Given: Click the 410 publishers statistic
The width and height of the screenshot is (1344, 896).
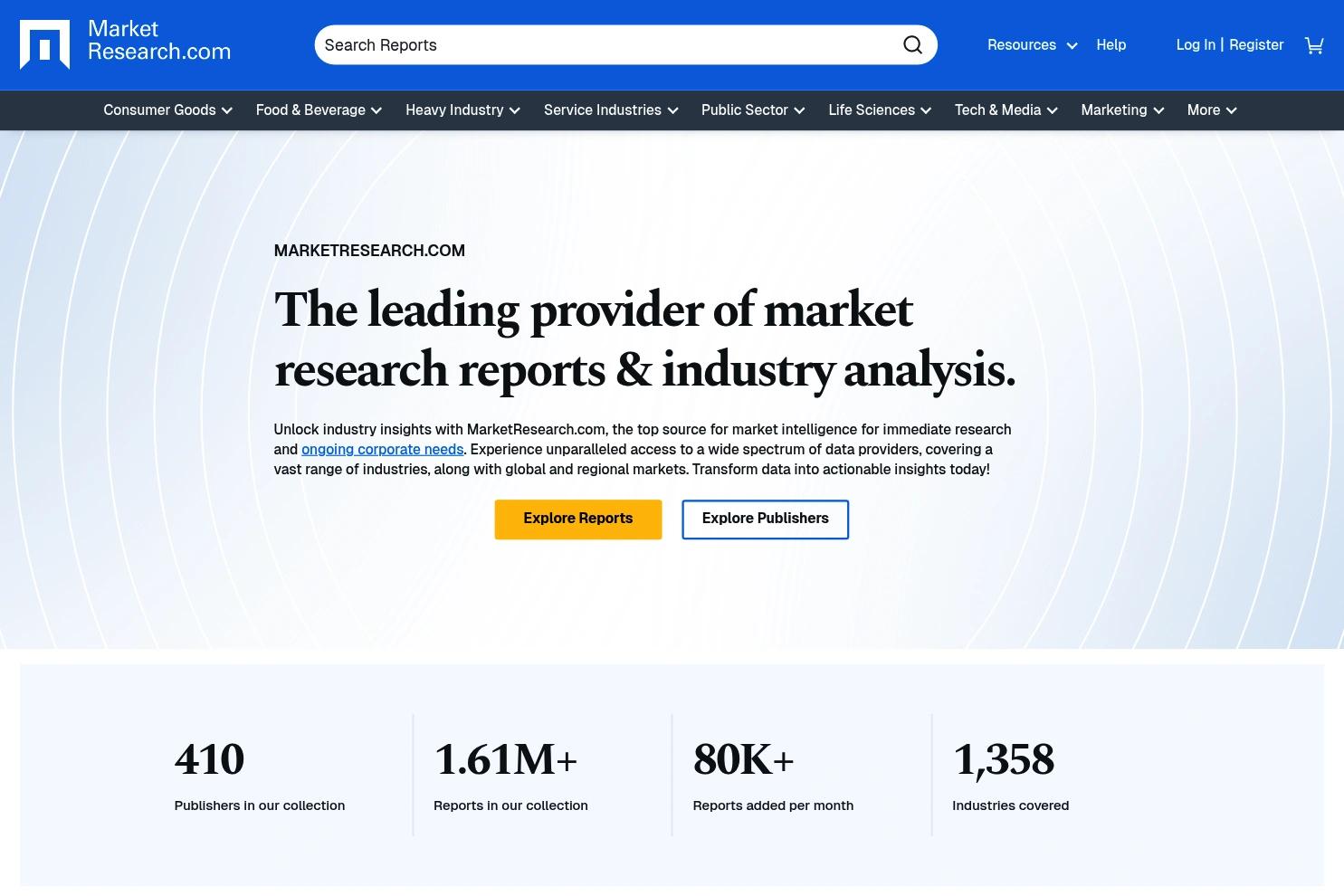Looking at the screenshot, I should pyautogui.click(x=209, y=759).
